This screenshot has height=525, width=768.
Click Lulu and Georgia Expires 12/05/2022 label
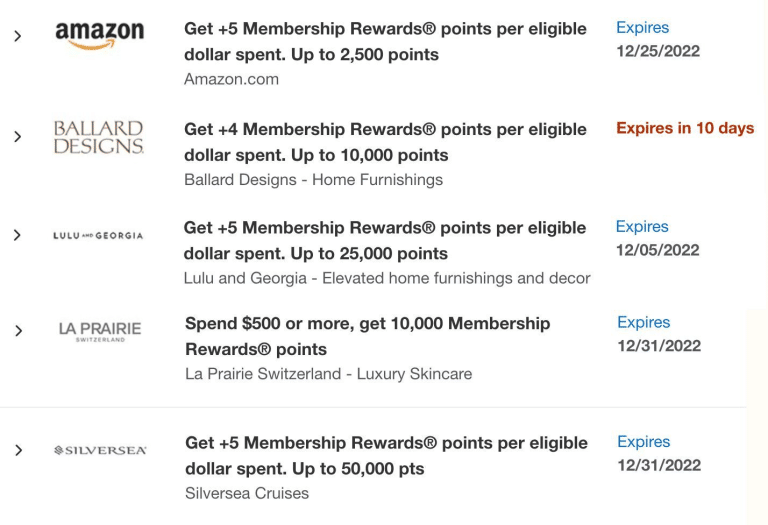(657, 238)
